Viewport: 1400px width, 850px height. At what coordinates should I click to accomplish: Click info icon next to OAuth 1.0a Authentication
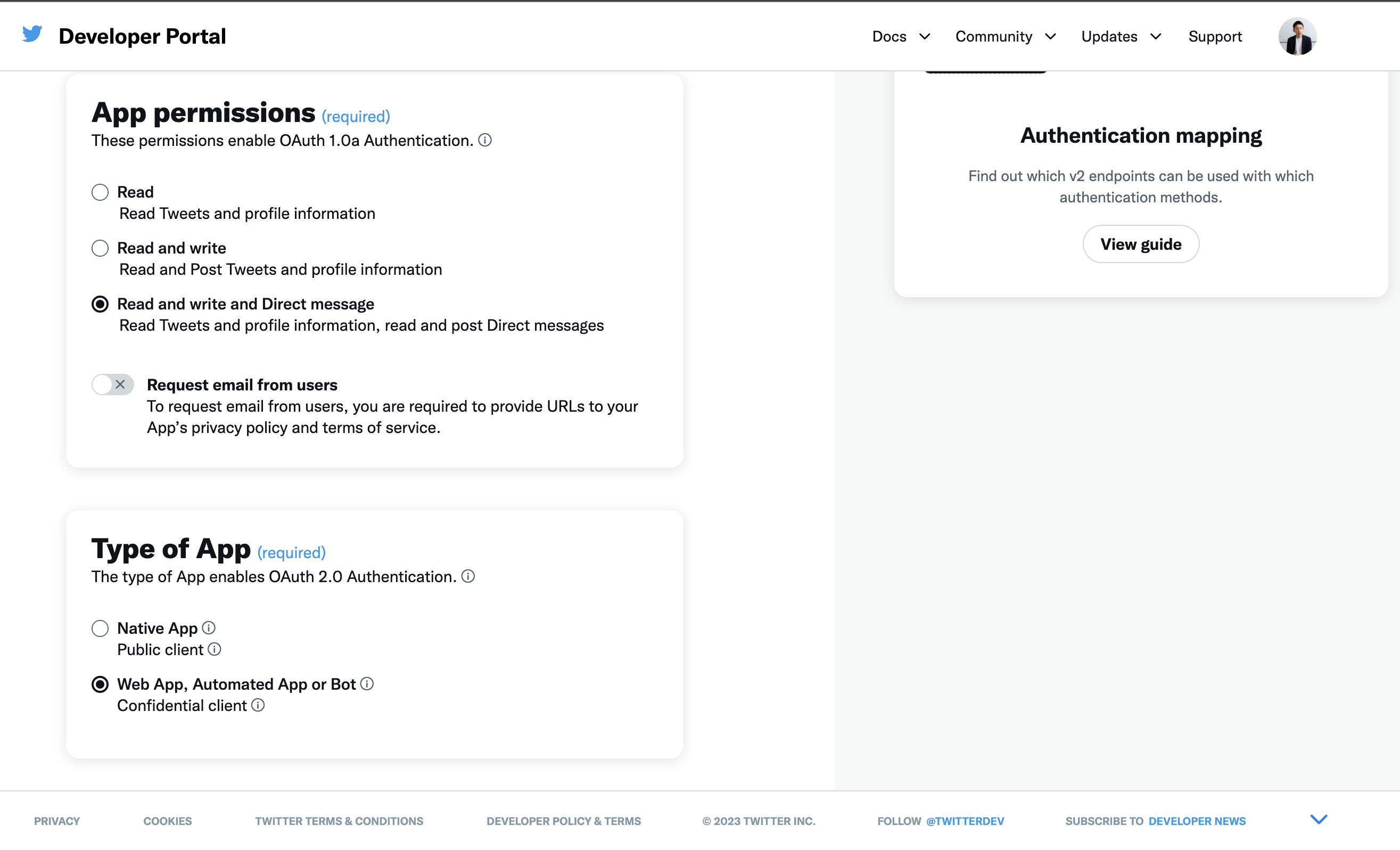coord(484,140)
